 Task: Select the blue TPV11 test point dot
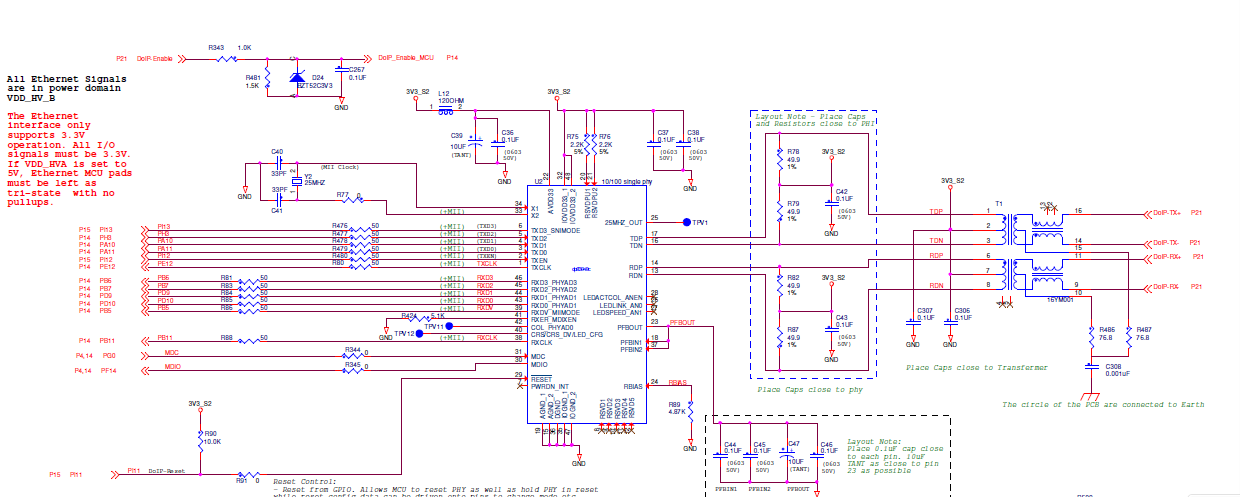pyautogui.click(x=449, y=326)
